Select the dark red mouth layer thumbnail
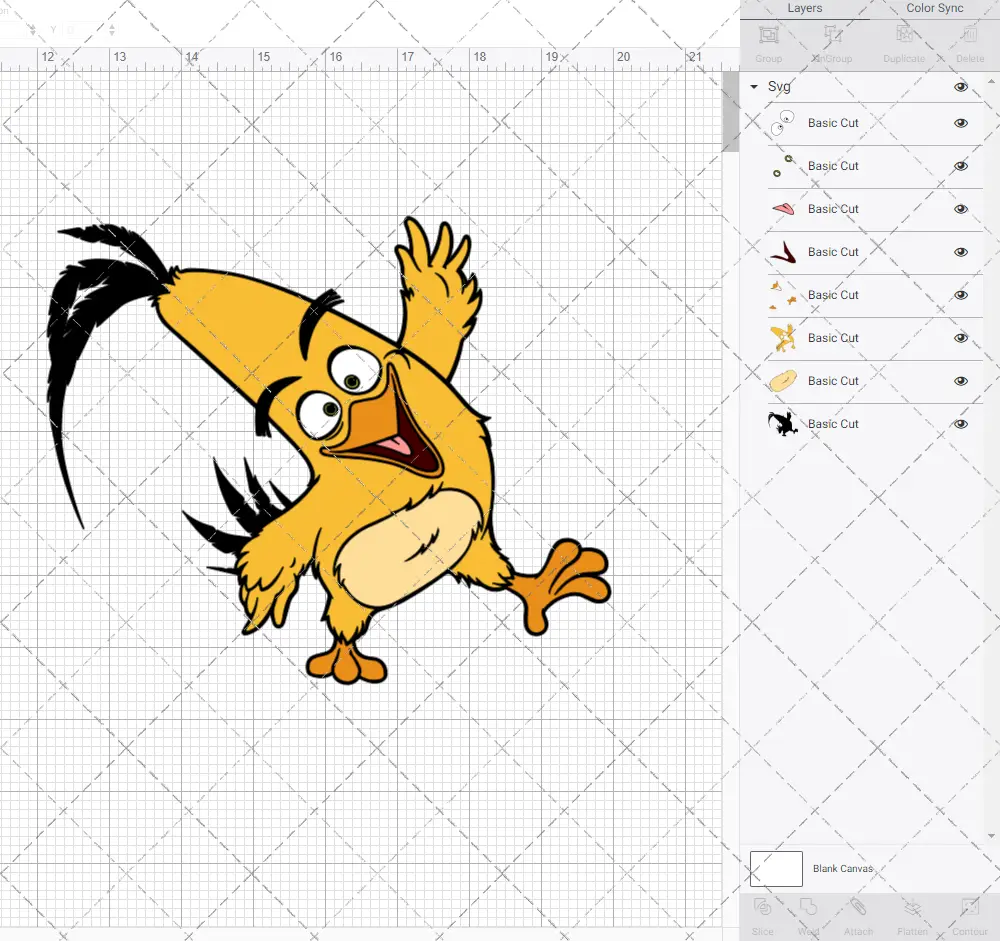The image size is (1000, 941). [783, 252]
